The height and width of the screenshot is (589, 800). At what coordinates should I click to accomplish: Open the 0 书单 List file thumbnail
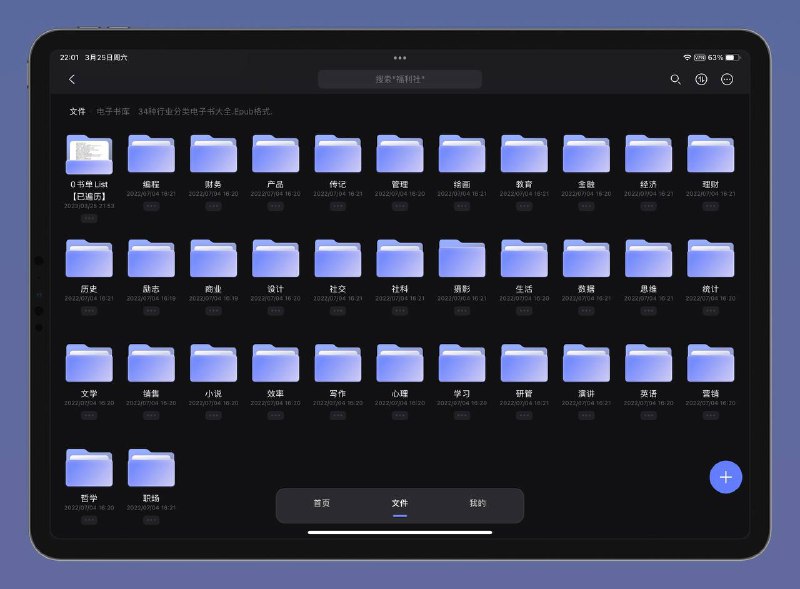point(89,154)
